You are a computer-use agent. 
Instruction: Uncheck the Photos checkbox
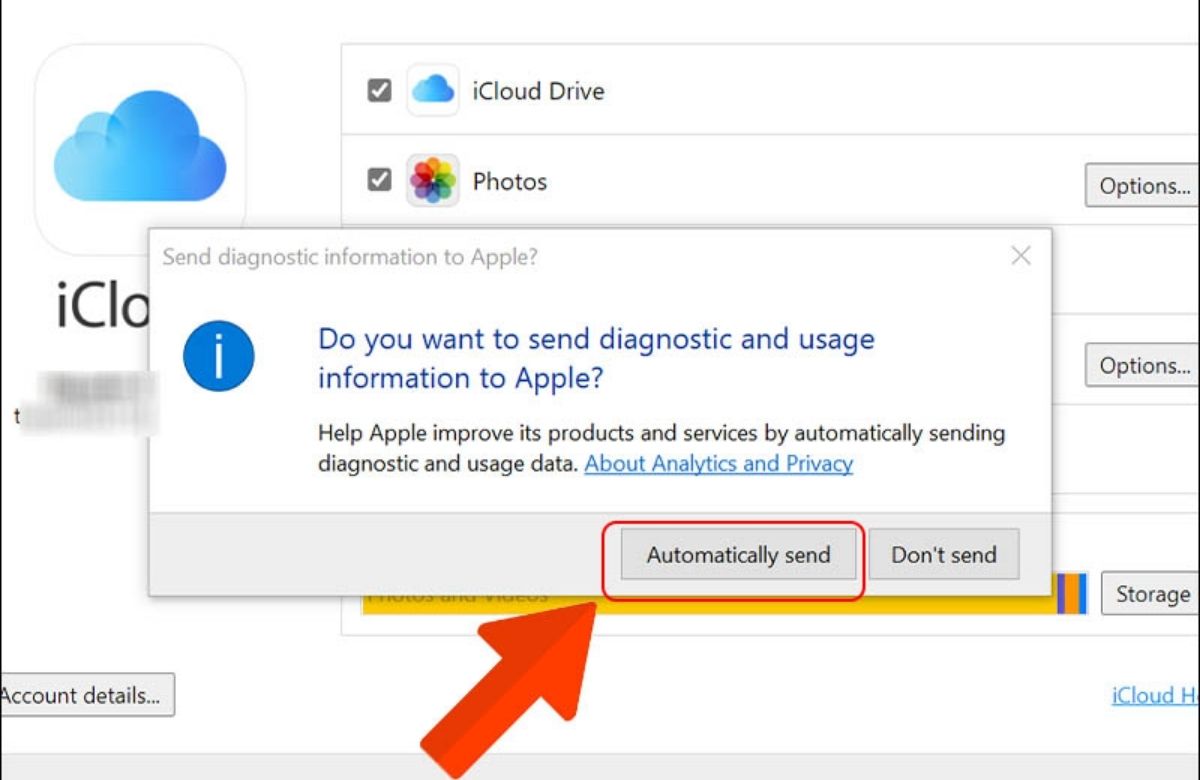[379, 181]
